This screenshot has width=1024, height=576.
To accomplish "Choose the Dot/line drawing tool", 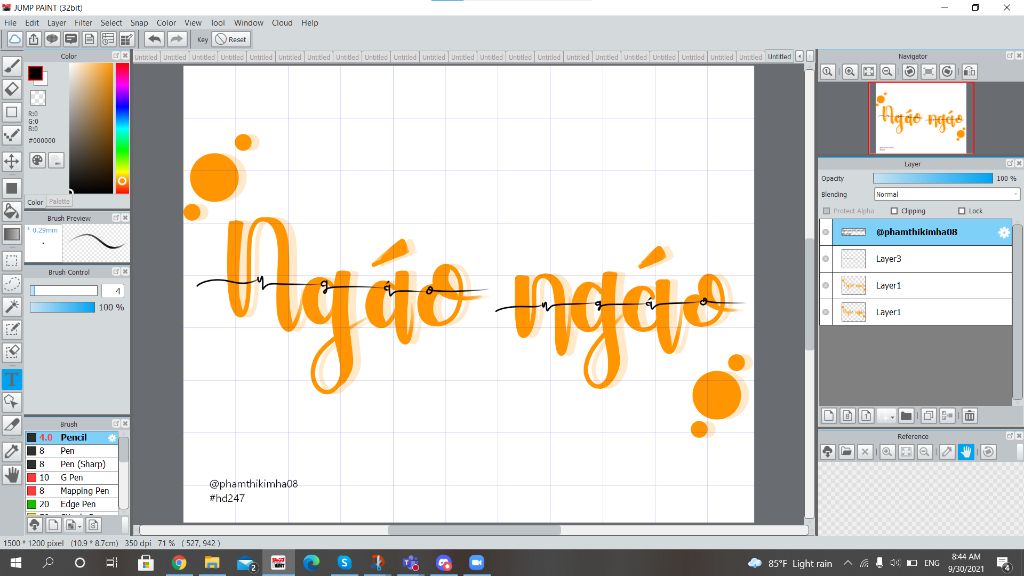I will point(12,135).
